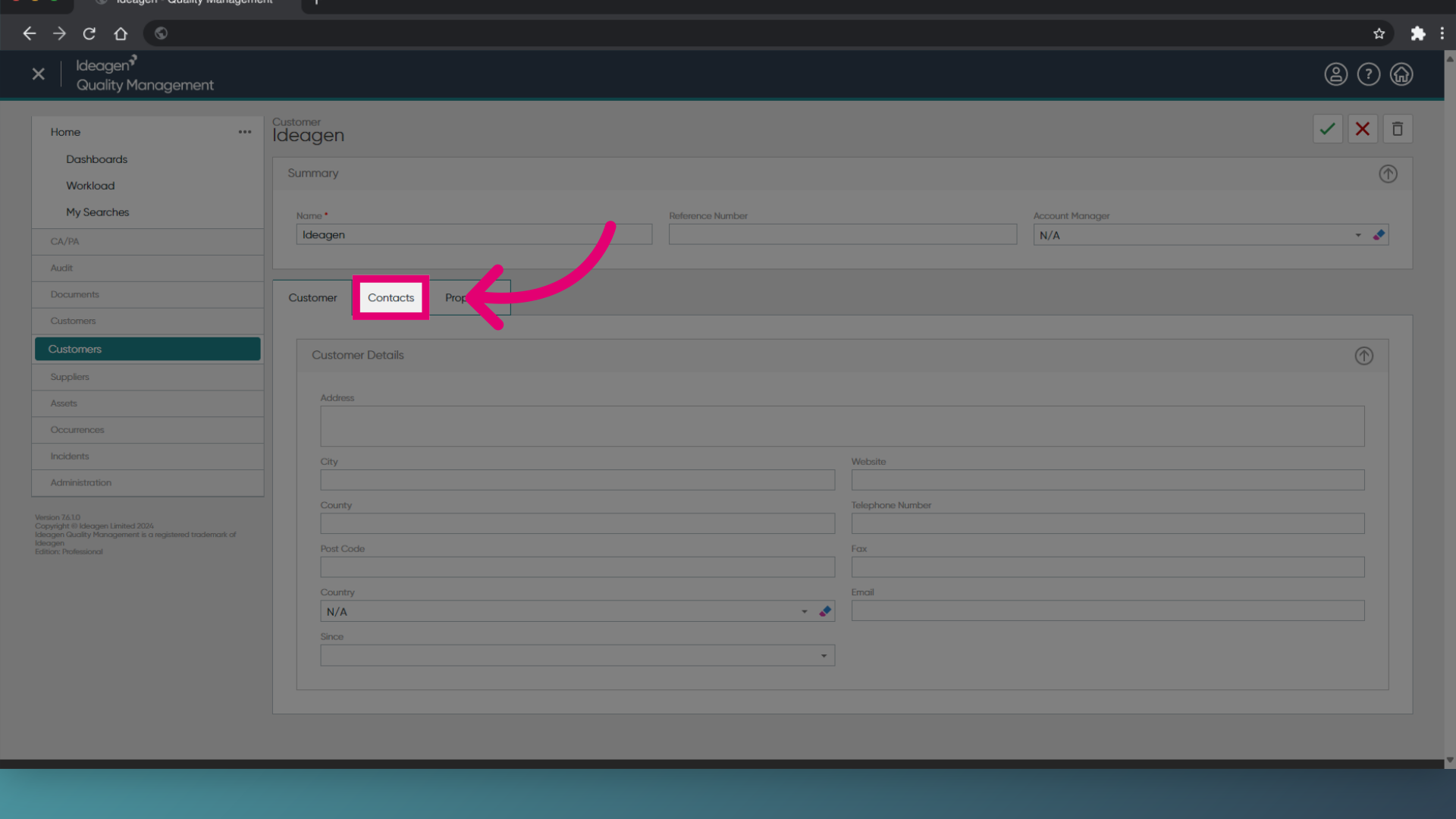Viewport: 1456px width, 819px height.
Task: Click the trash delete icon
Action: point(1397,129)
